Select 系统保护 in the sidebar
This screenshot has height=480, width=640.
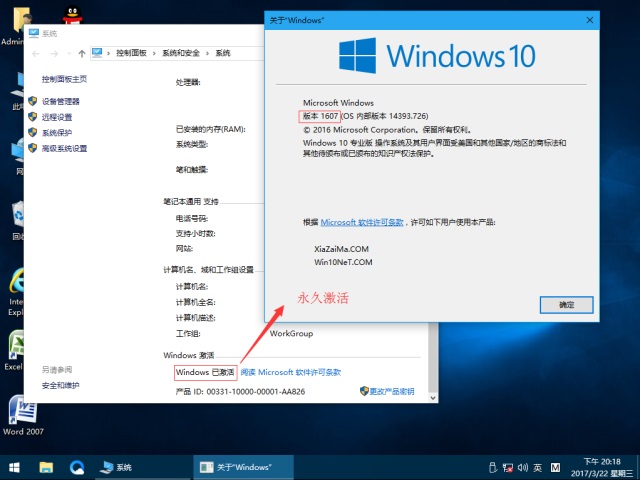coord(57,132)
